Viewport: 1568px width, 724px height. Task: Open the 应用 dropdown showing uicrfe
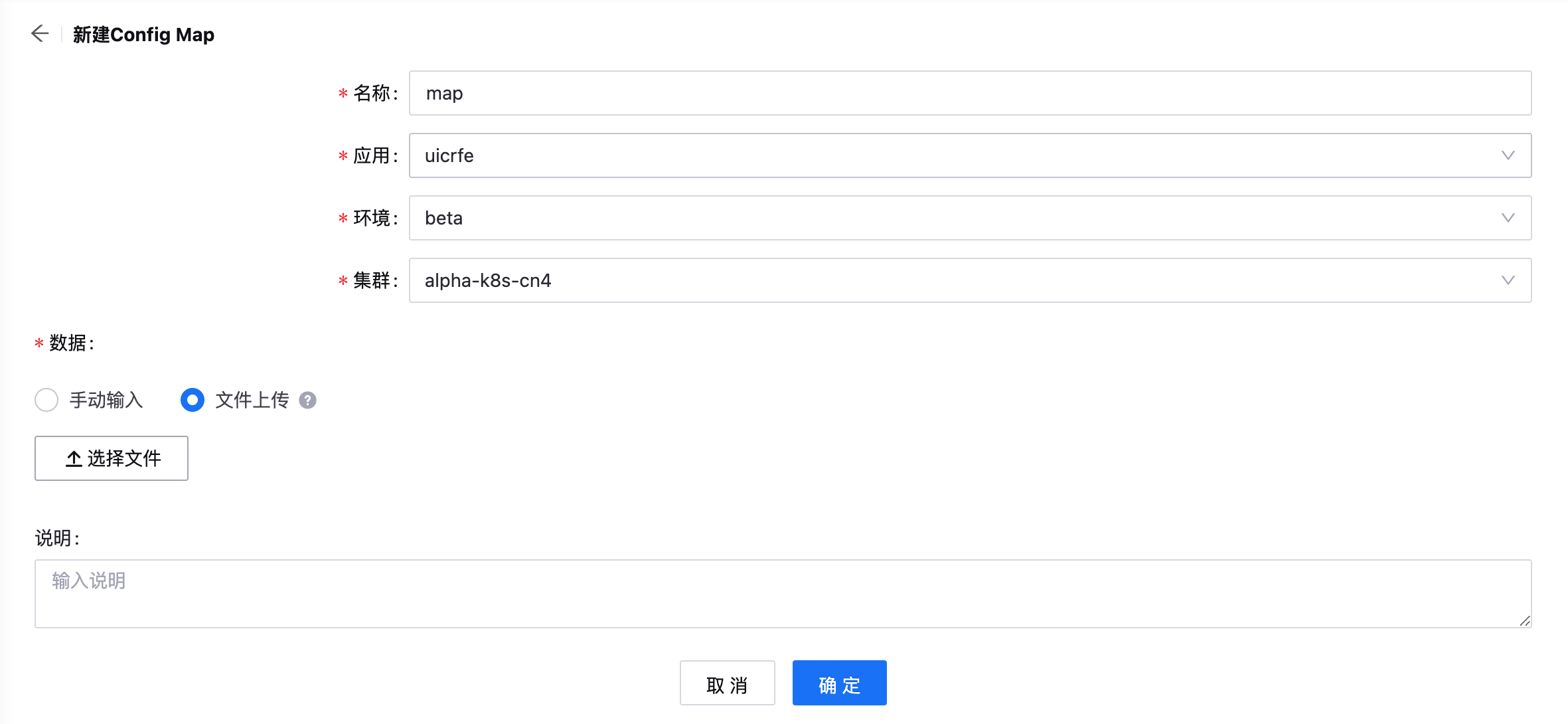[x=929, y=155]
